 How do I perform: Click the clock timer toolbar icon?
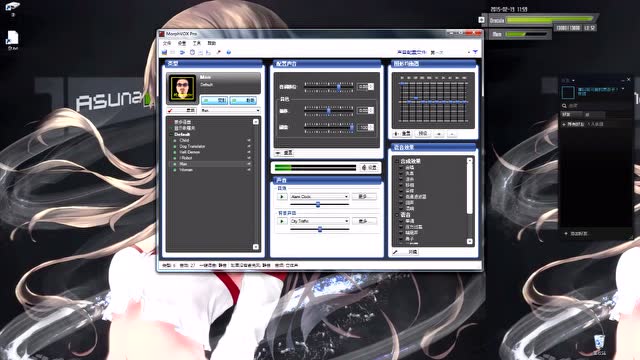tap(192, 52)
